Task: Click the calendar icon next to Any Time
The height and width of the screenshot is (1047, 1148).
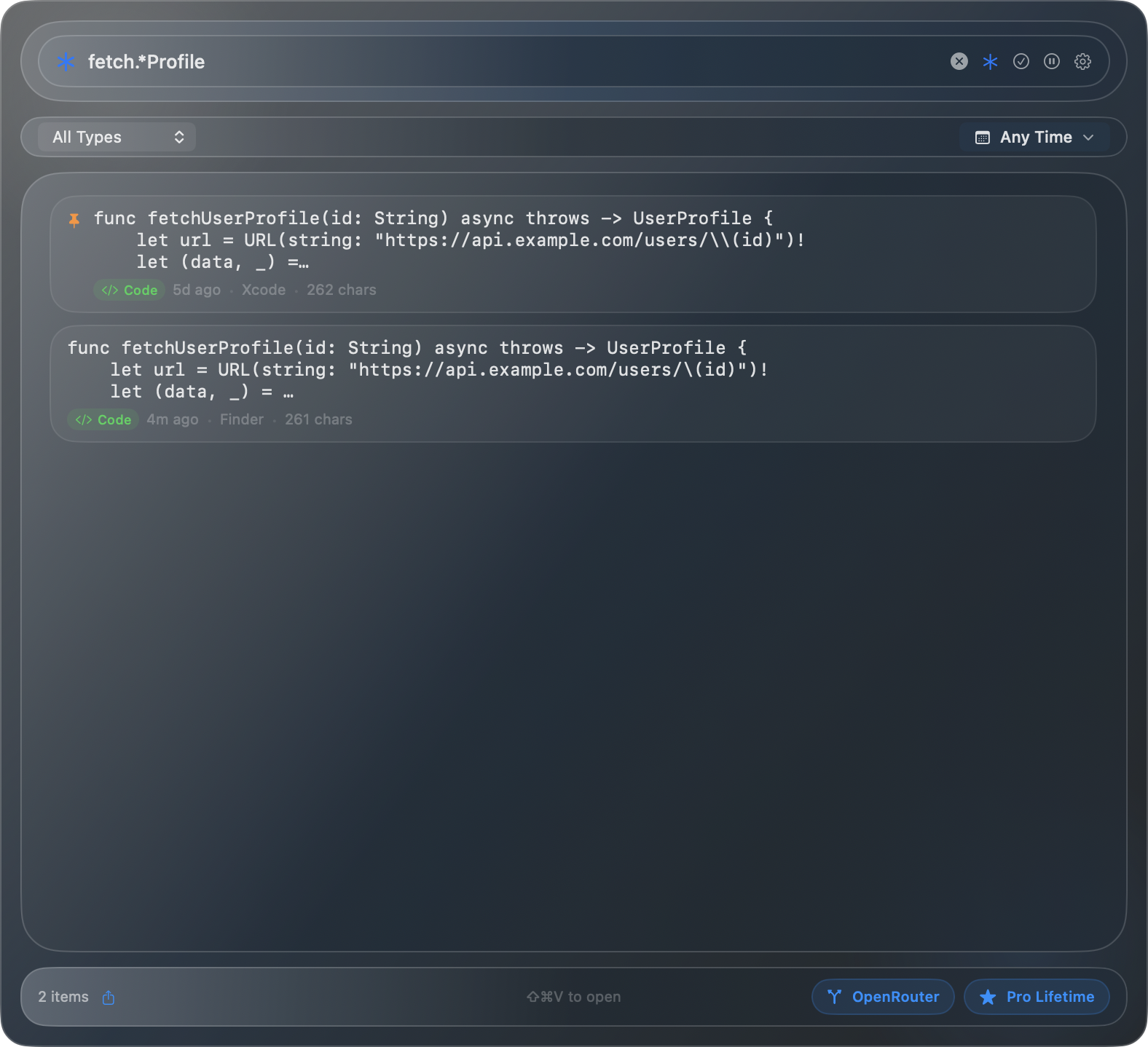Action: [x=983, y=138]
